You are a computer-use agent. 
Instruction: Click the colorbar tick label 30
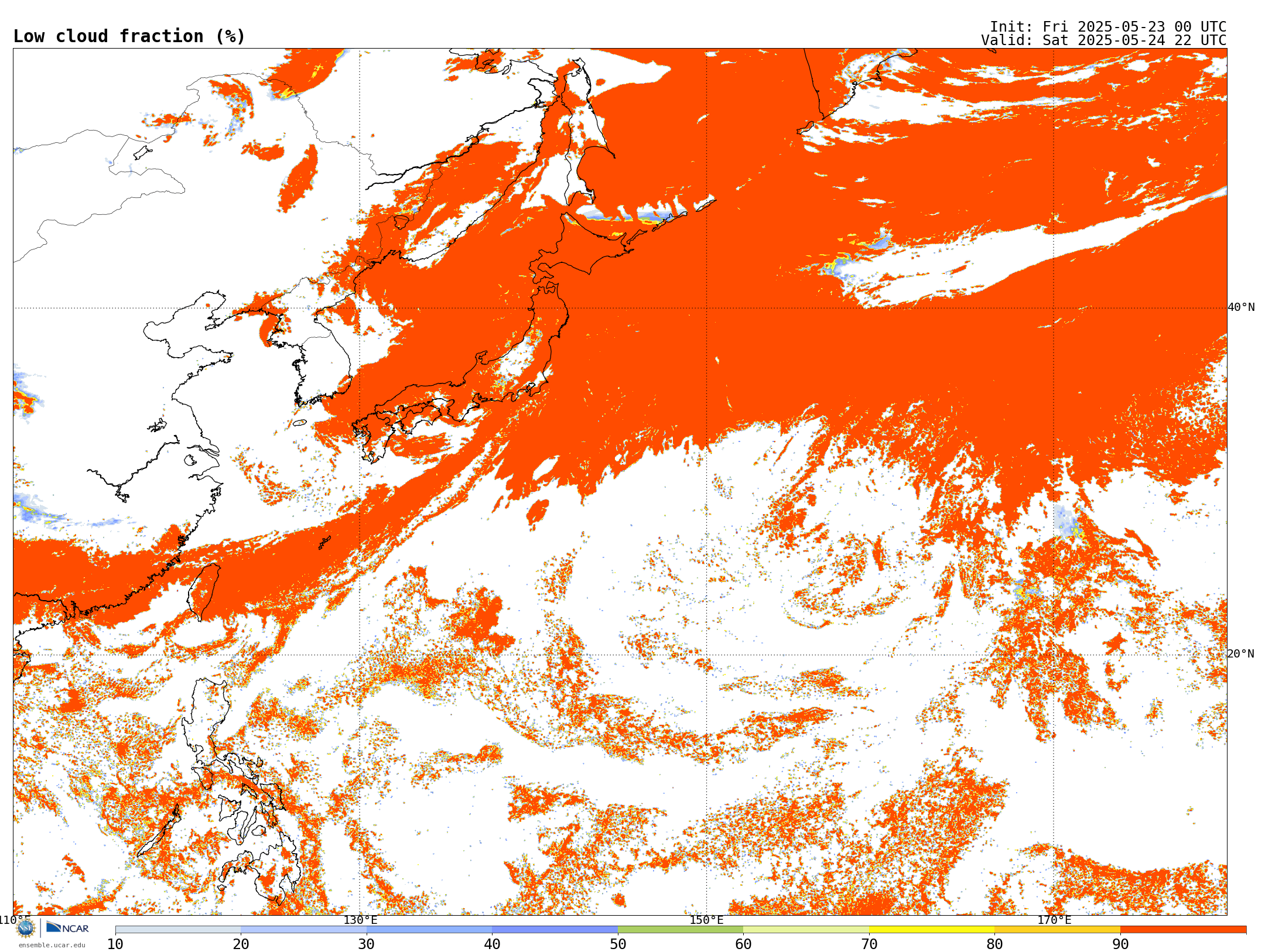367,944
